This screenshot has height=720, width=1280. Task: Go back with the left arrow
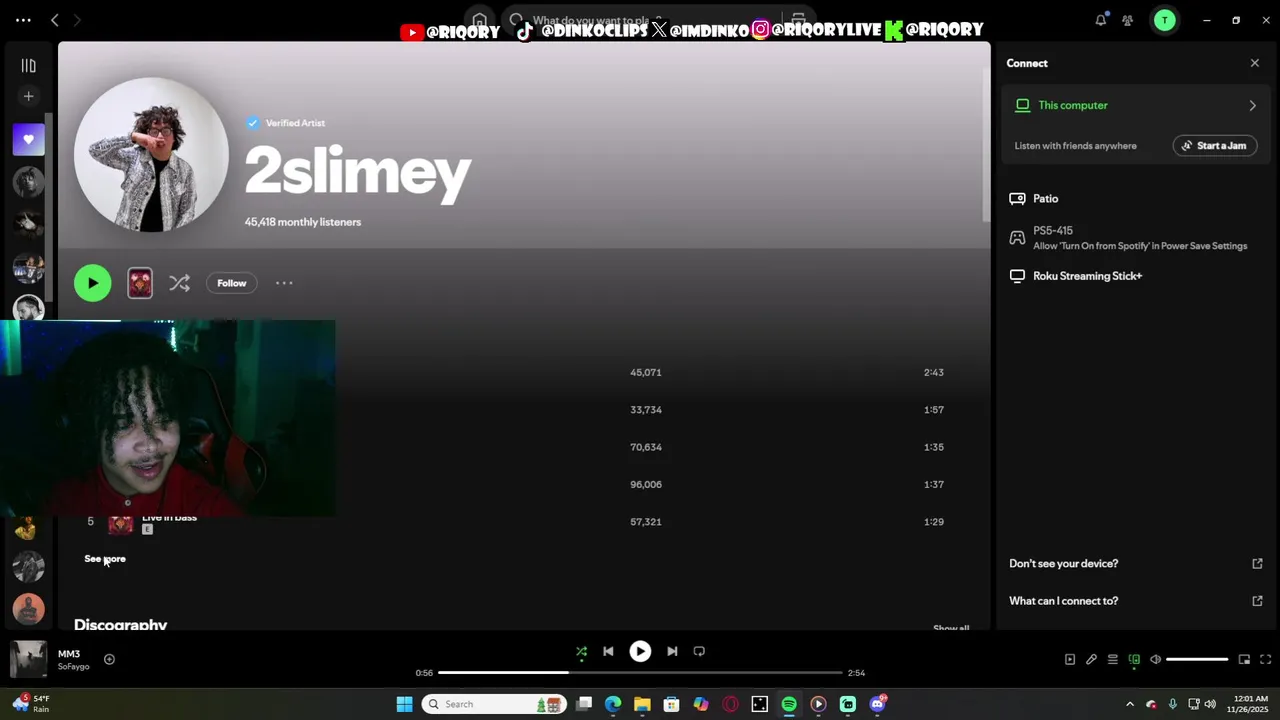(x=55, y=20)
